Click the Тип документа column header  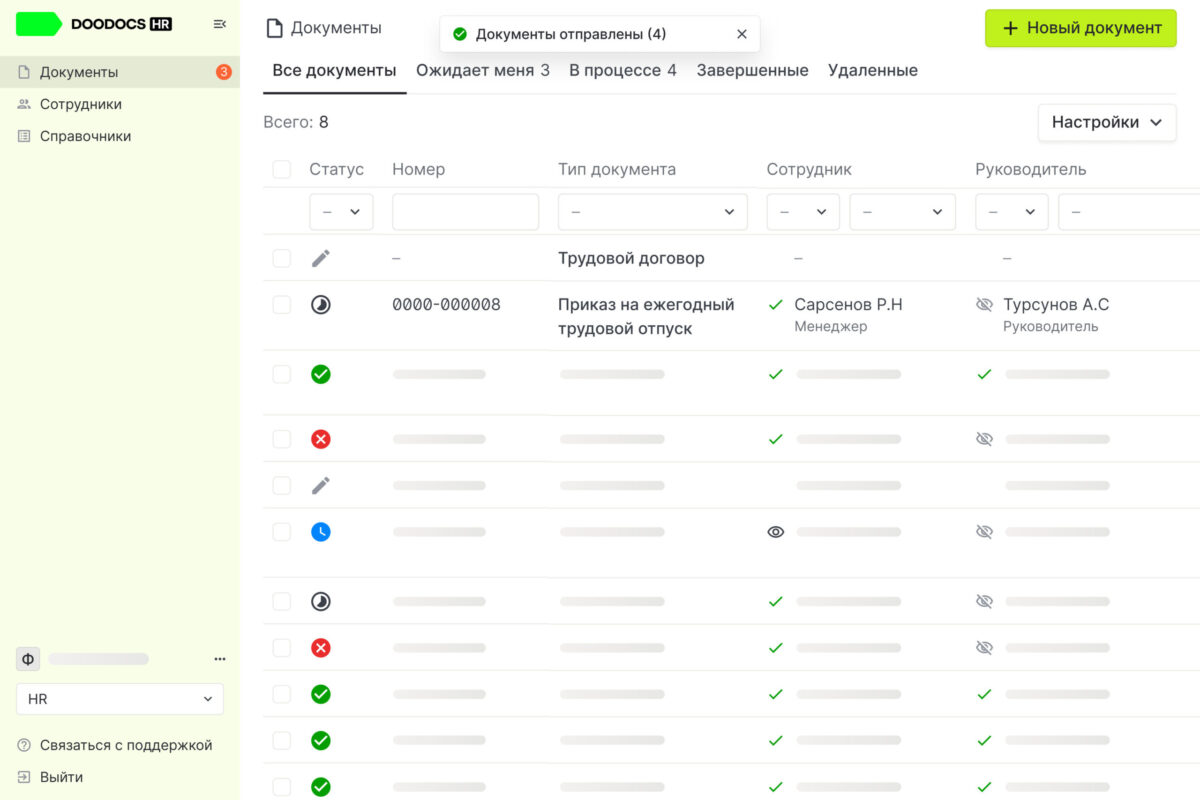click(617, 169)
